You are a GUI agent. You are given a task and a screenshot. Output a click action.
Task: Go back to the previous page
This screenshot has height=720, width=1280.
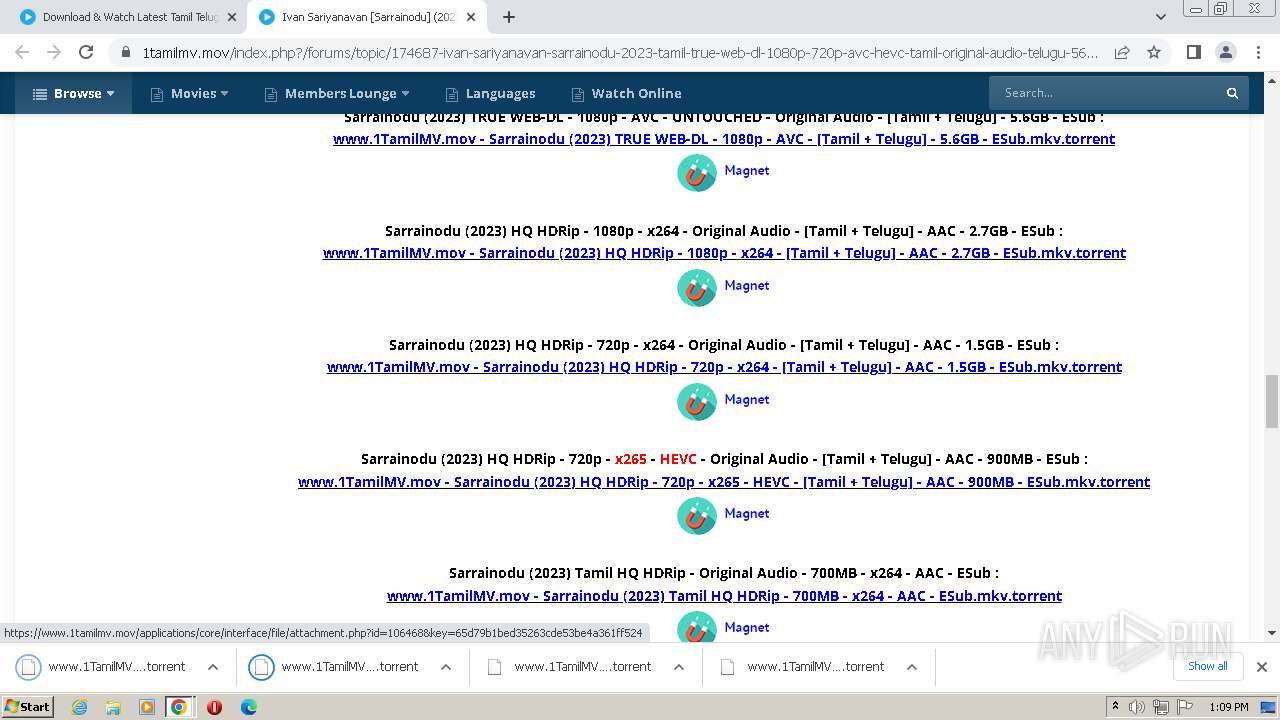click(x=22, y=52)
